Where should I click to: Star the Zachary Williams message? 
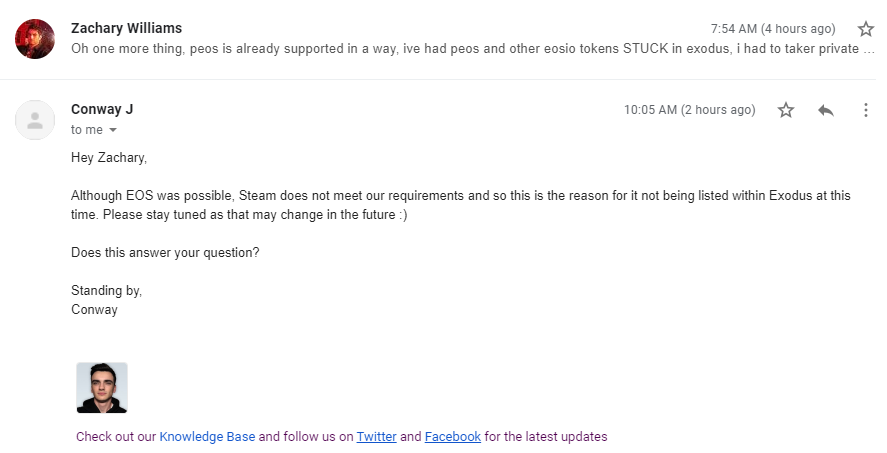(866, 29)
